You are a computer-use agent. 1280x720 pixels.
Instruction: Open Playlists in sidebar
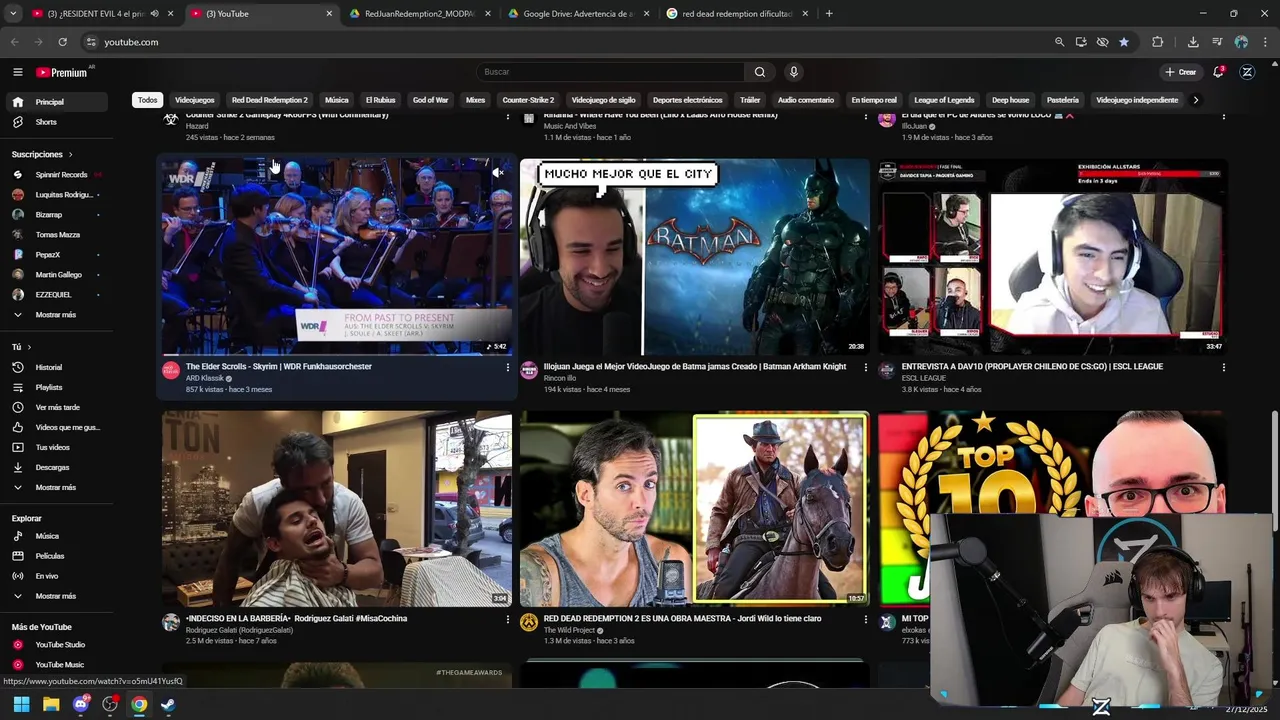(57, 387)
